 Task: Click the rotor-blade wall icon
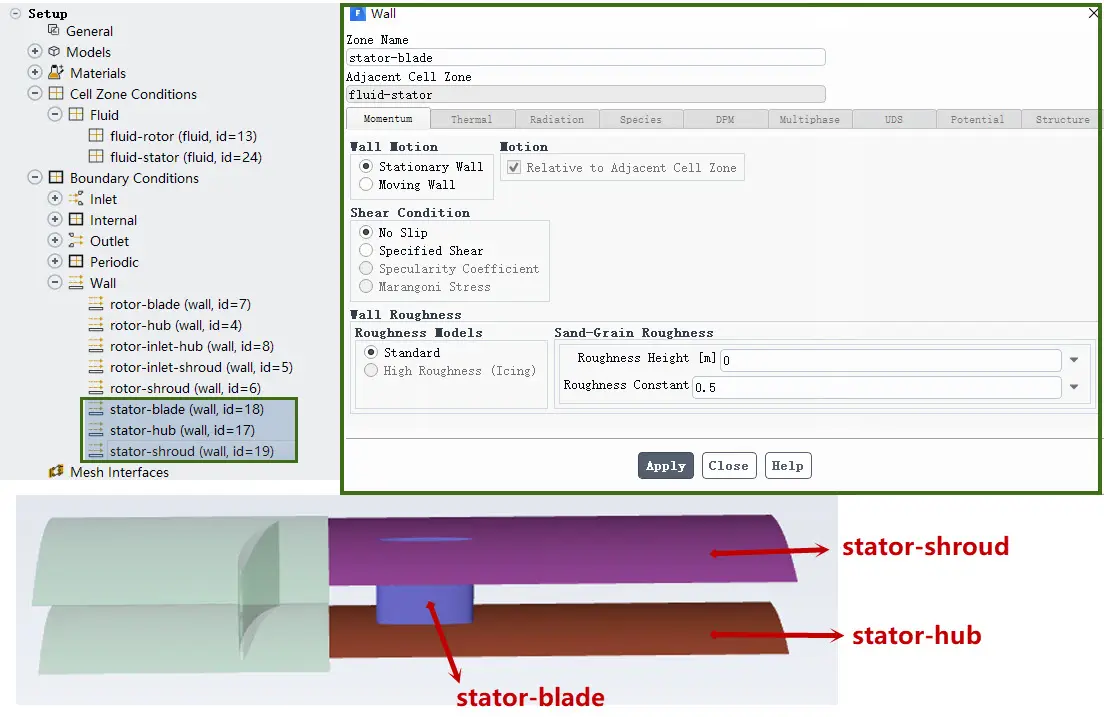96,304
